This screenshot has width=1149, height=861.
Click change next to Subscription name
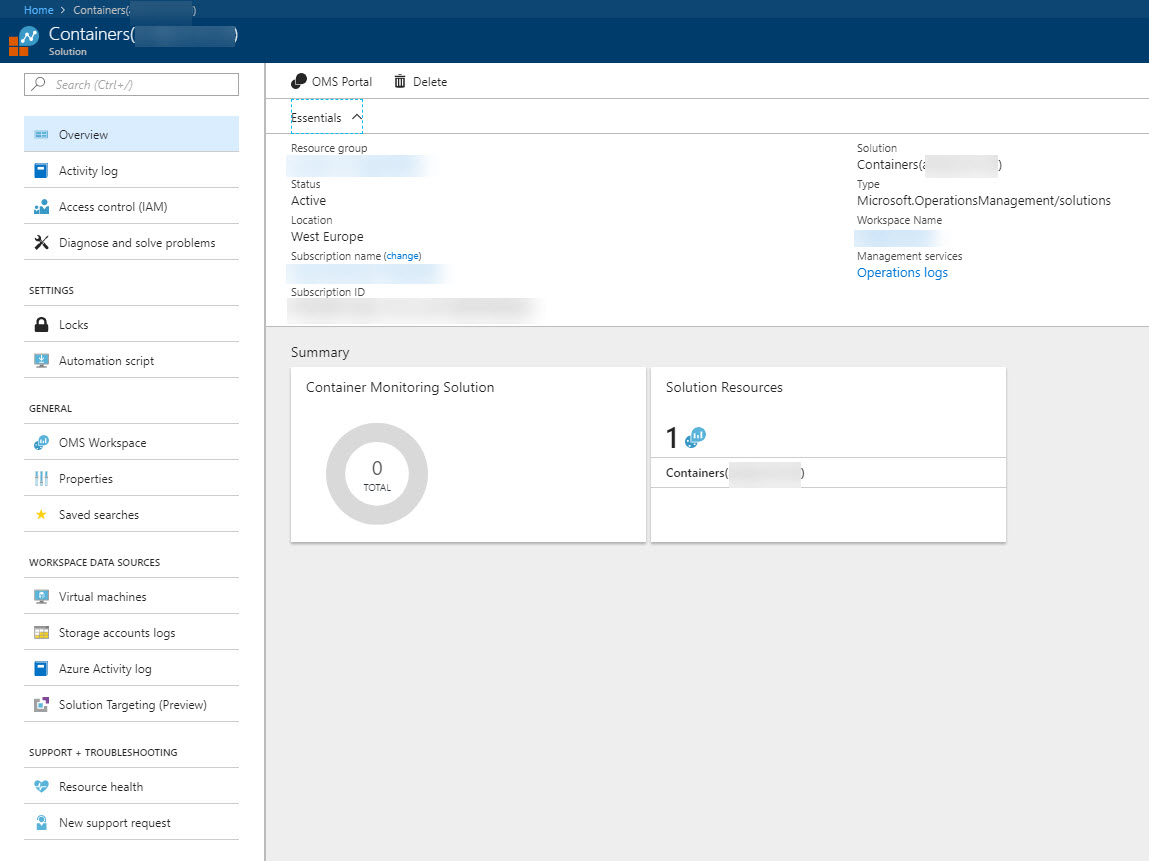click(x=402, y=255)
